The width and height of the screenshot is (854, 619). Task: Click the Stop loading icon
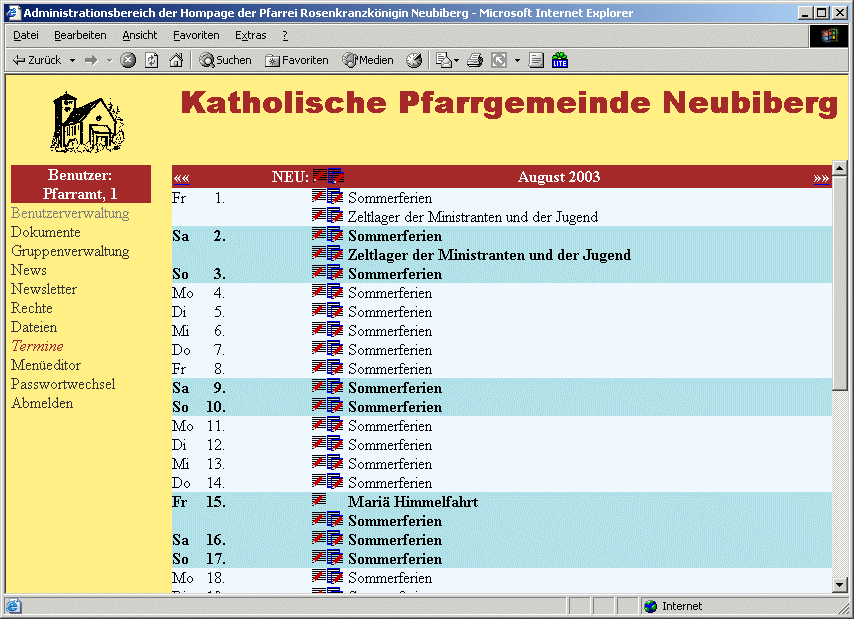128,60
